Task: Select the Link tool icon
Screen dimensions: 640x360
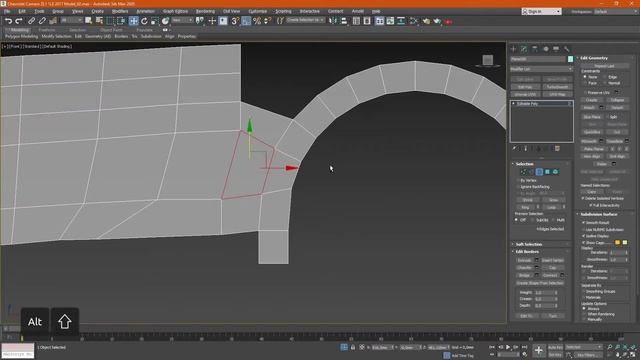Action: click(x=31, y=21)
